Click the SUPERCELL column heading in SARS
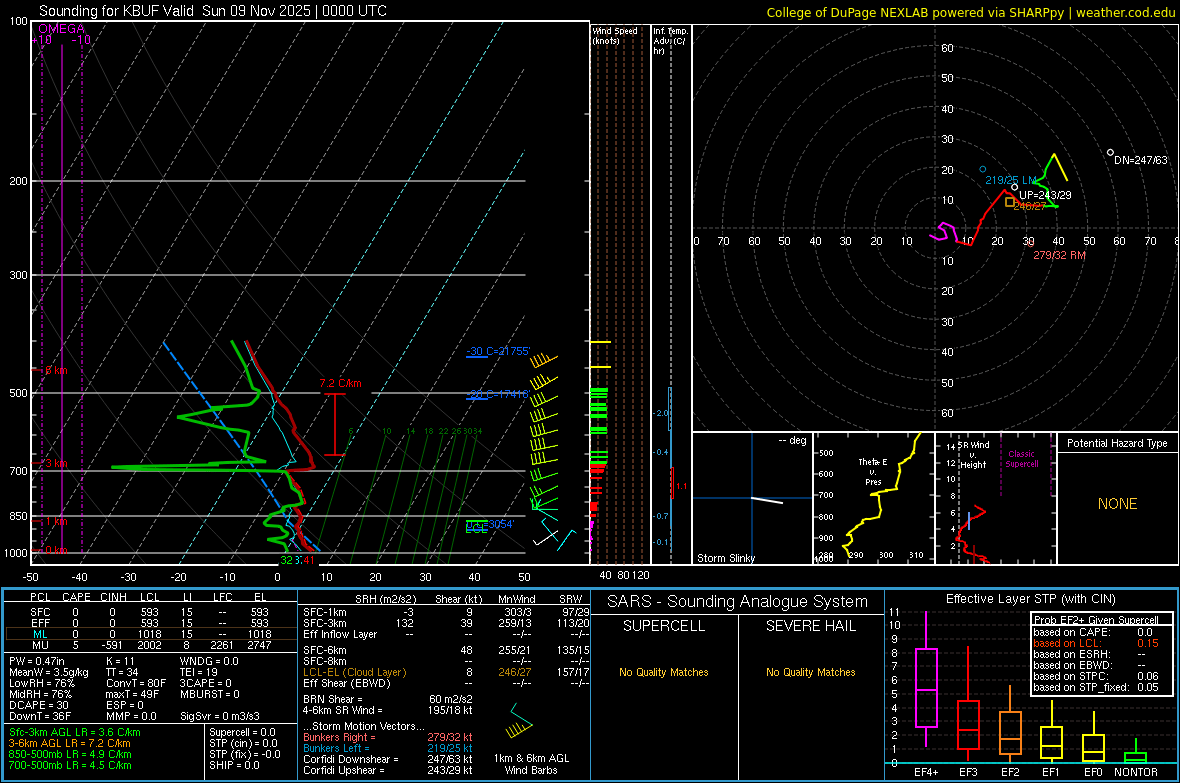 tap(664, 626)
